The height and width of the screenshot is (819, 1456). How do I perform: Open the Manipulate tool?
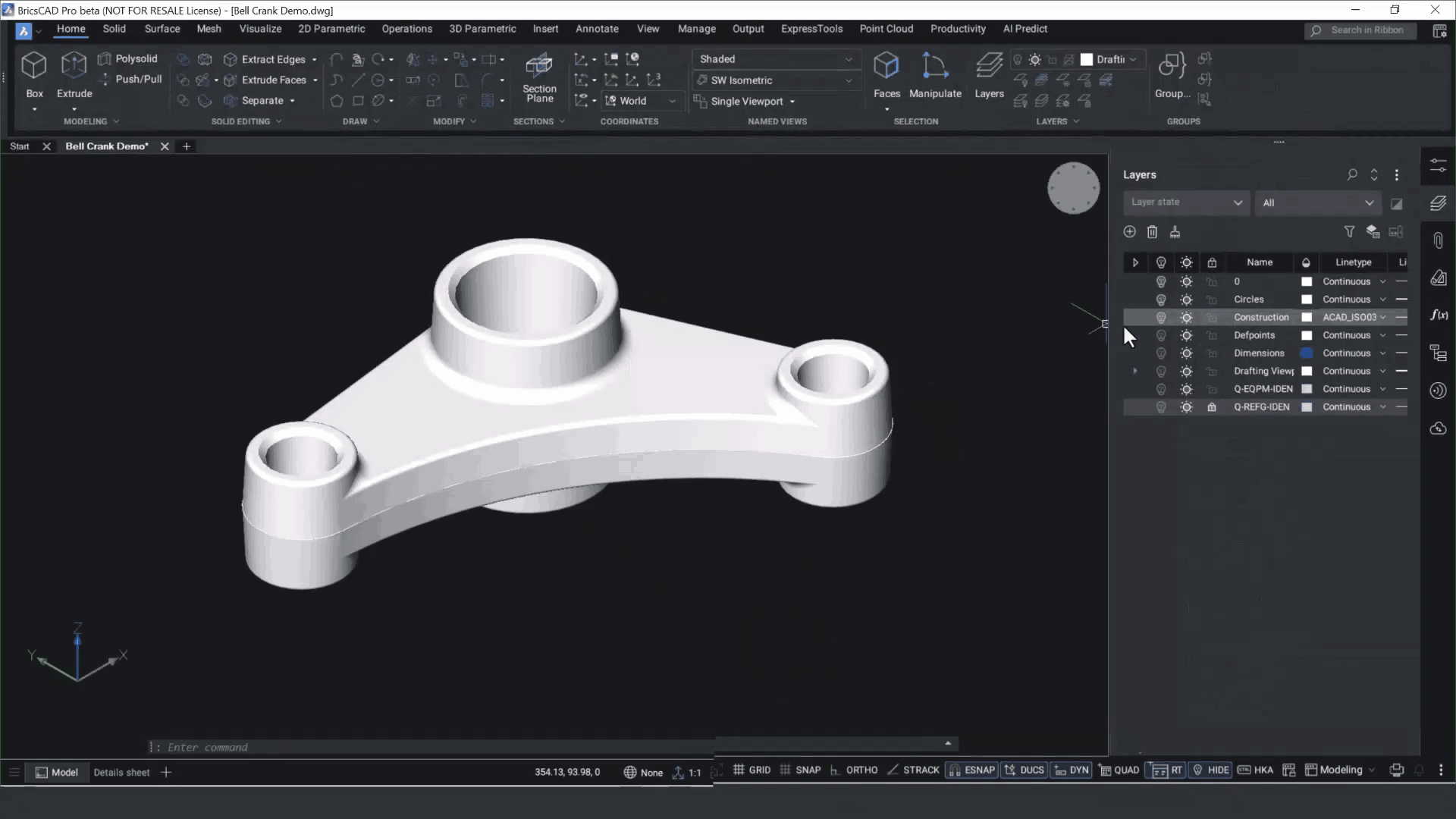click(936, 75)
